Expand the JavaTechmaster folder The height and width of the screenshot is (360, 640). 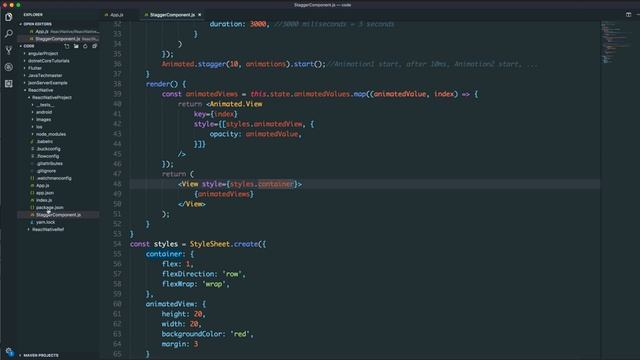tap(45, 76)
